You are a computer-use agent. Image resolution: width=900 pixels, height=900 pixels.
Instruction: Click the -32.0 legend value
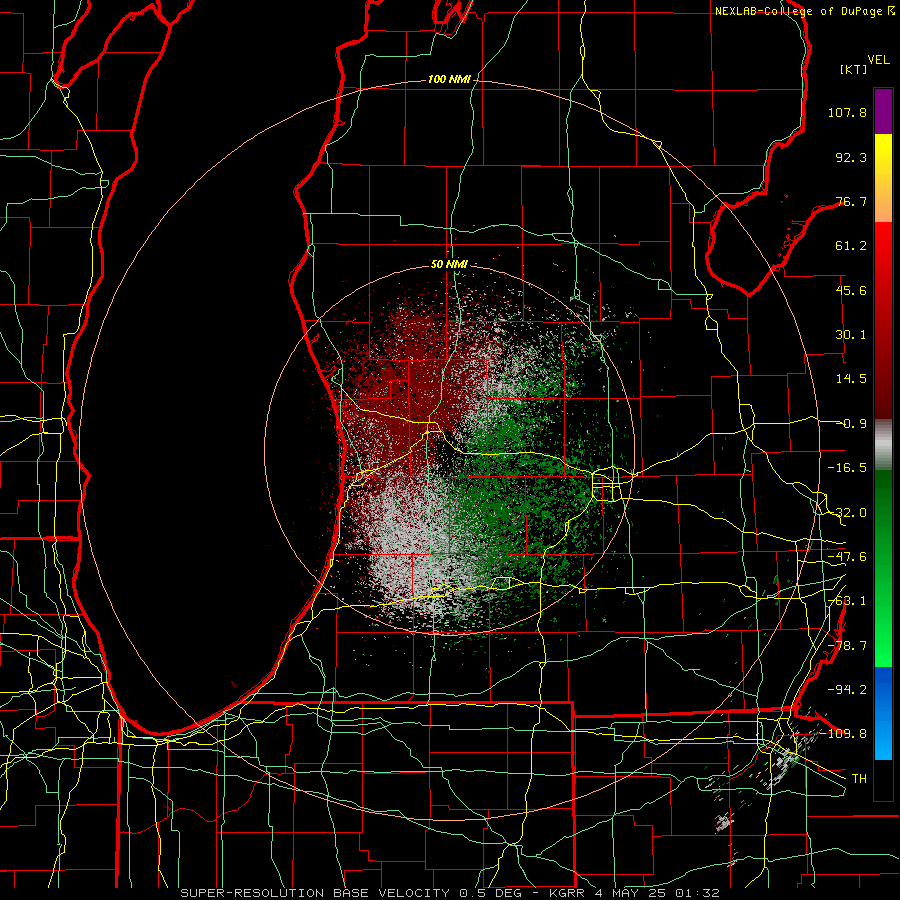(x=847, y=513)
